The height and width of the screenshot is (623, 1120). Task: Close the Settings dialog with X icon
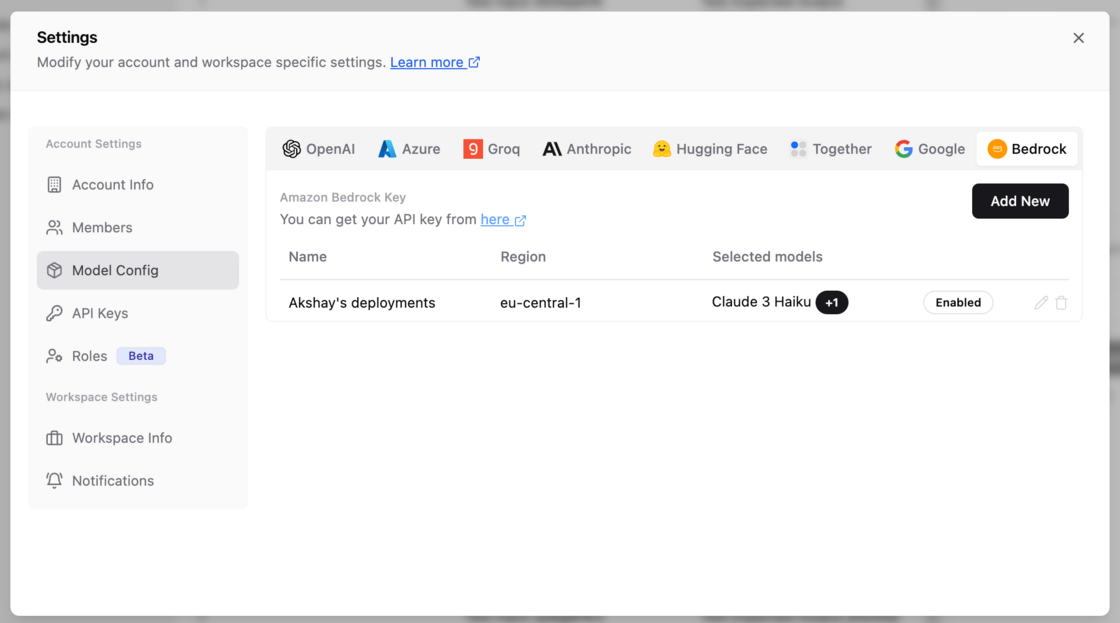click(1078, 38)
